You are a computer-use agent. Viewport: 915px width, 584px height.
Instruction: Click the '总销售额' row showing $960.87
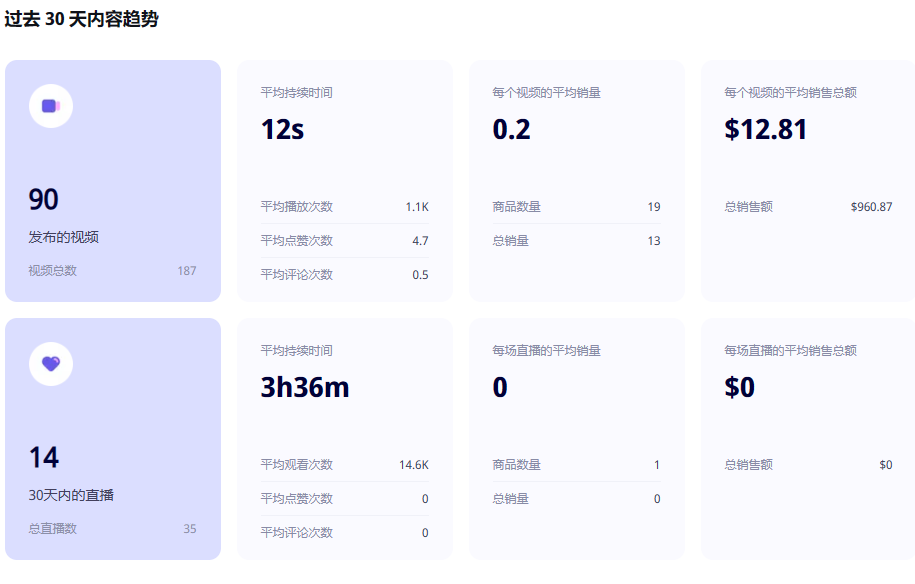(x=808, y=207)
